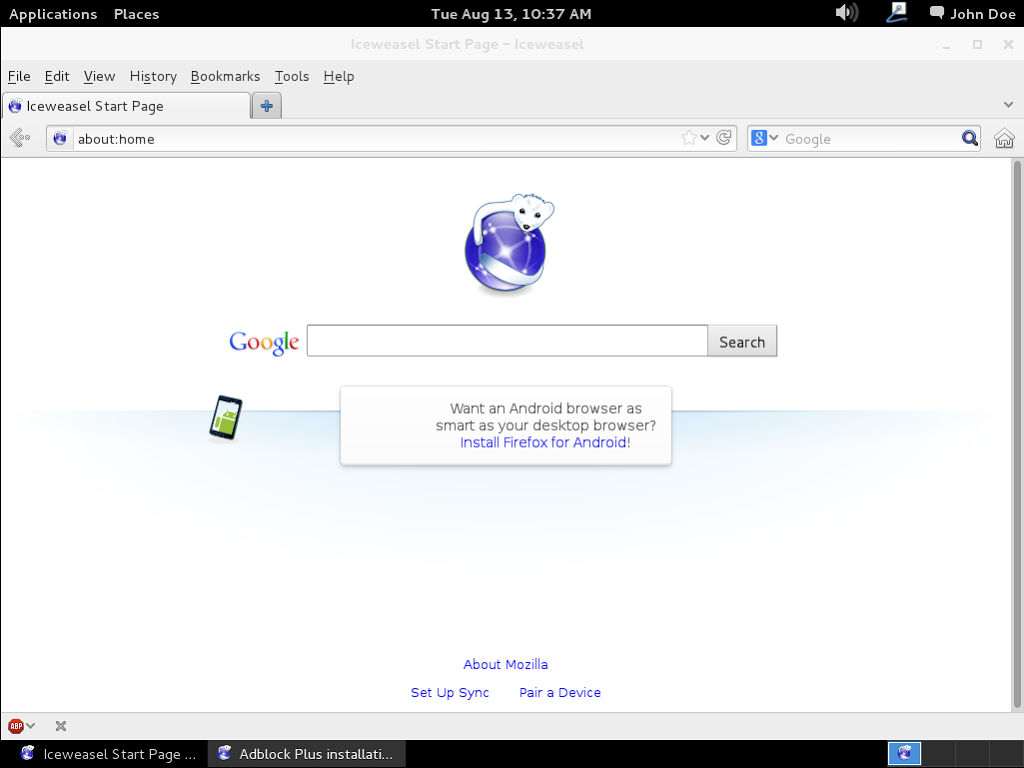Click the Google search engine icon

(x=758, y=138)
